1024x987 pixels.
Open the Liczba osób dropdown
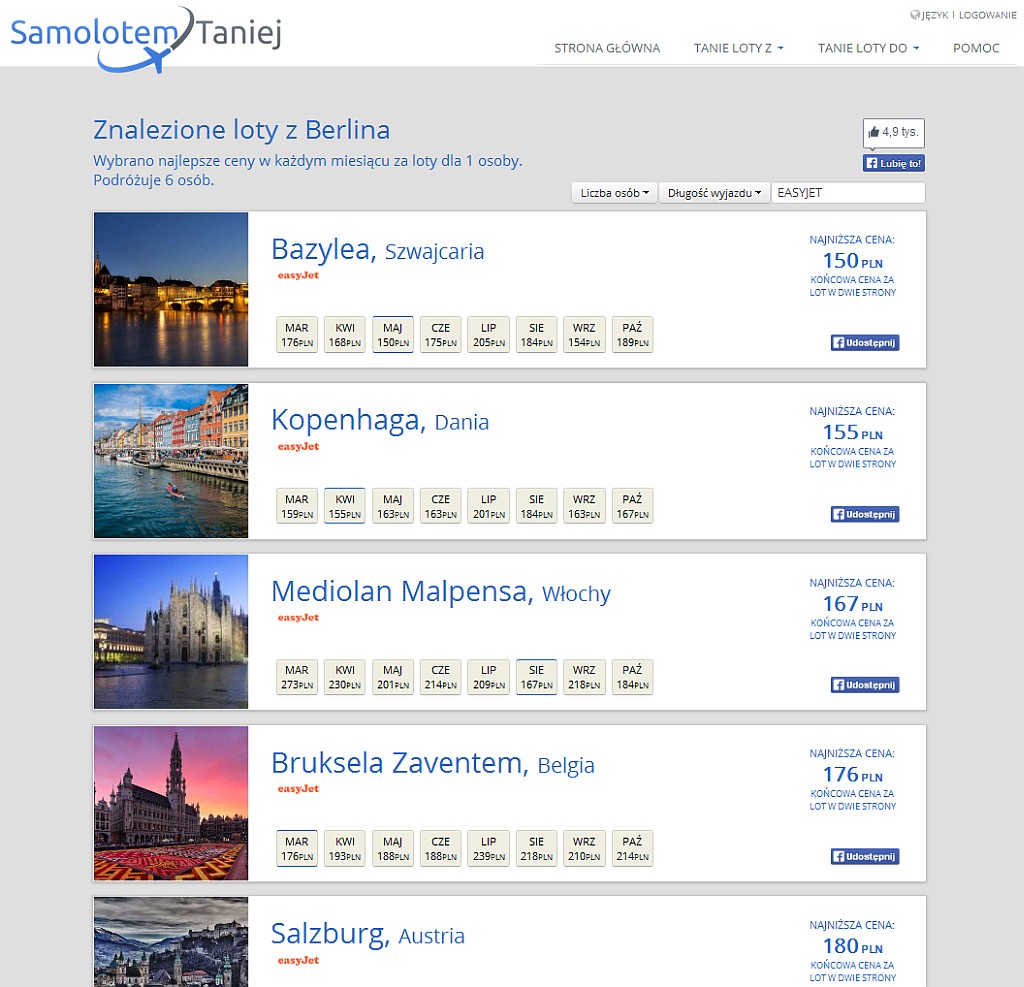[x=615, y=193]
